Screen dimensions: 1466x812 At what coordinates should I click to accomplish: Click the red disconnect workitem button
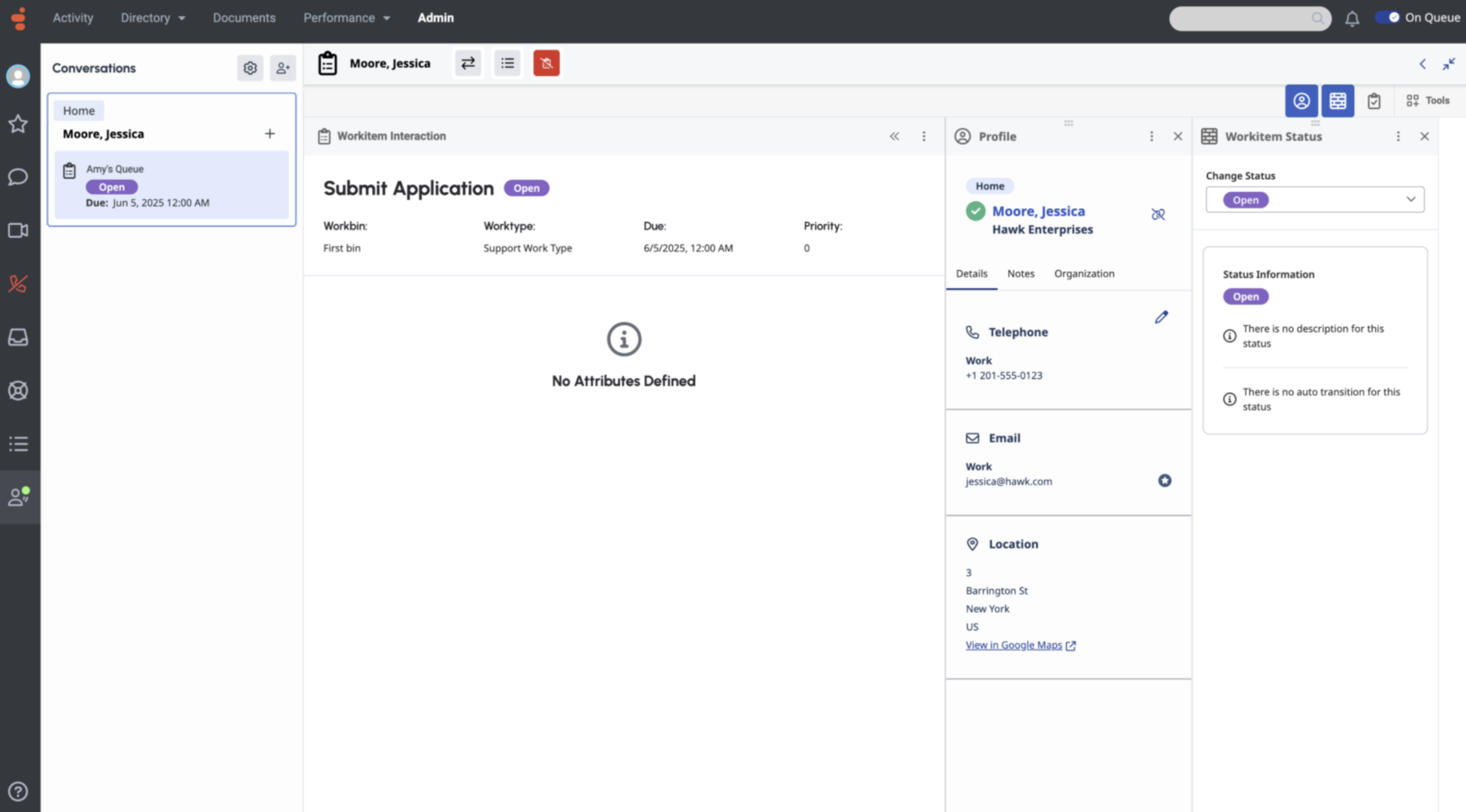click(546, 63)
